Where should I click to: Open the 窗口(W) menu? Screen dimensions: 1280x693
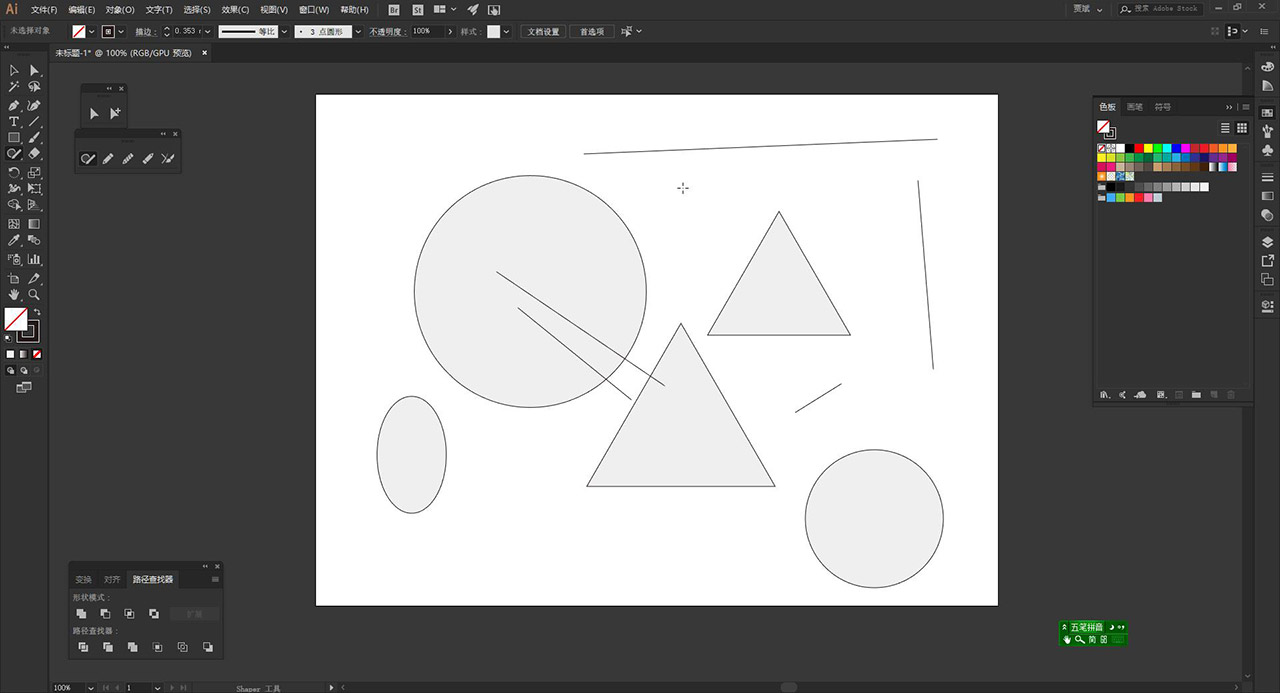tap(313, 9)
